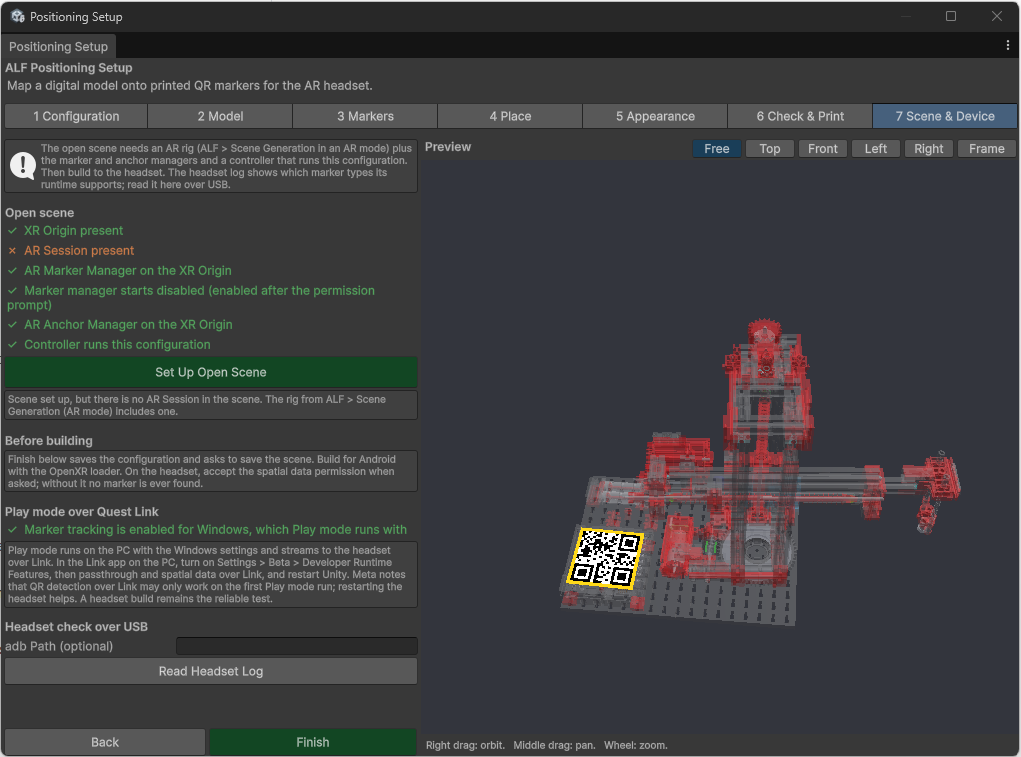Click the Frame preview button
The width and height of the screenshot is (1021, 757).
(x=986, y=148)
